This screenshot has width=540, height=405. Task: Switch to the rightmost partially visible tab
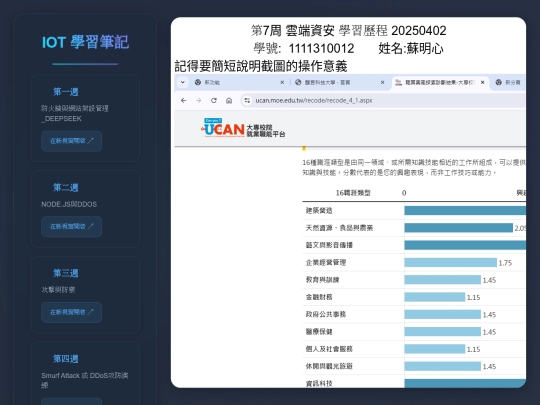tap(509, 82)
